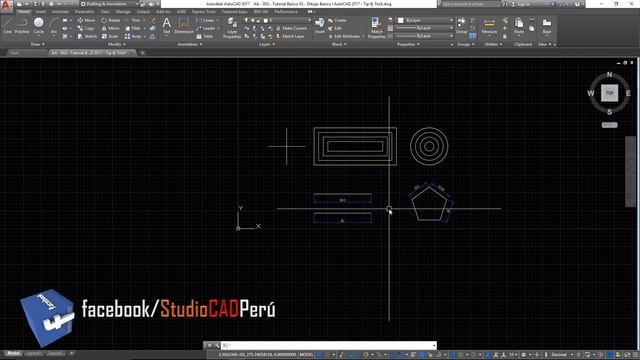This screenshot has width=640, height=360.
Task: Select the Fillet tool
Action: [133, 28]
